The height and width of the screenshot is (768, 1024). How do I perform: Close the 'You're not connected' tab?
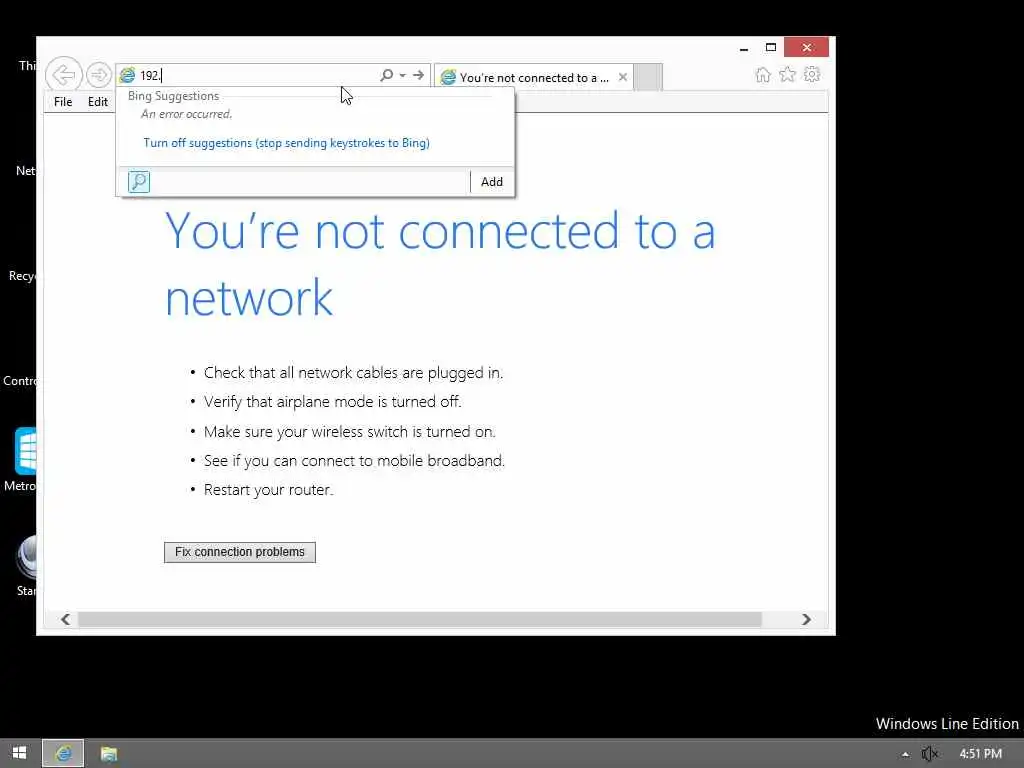[x=623, y=77]
